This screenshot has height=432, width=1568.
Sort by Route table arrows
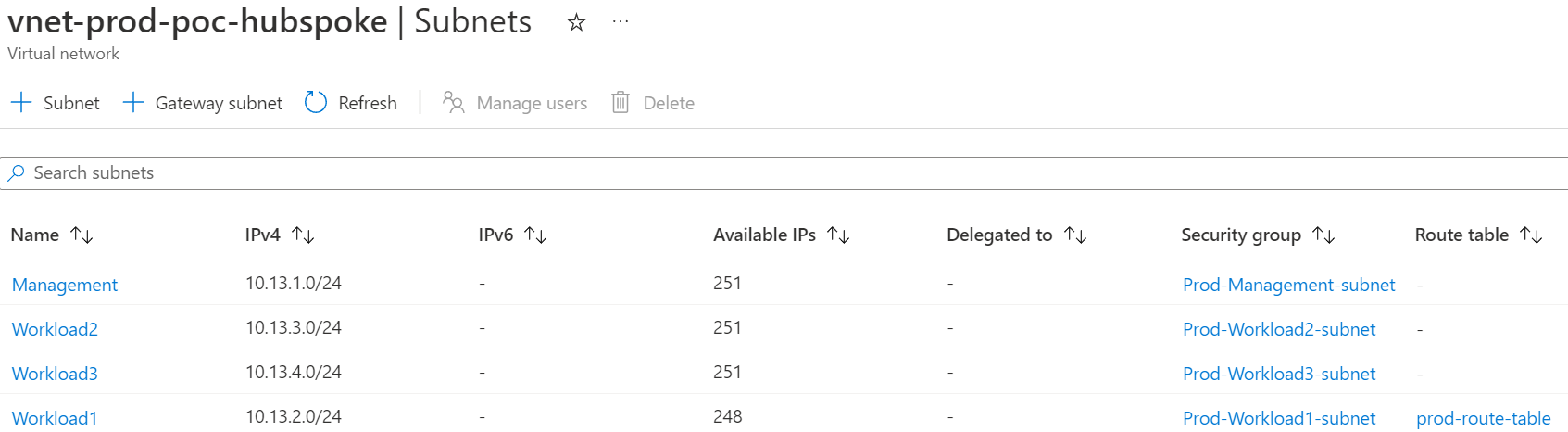click(1531, 235)
